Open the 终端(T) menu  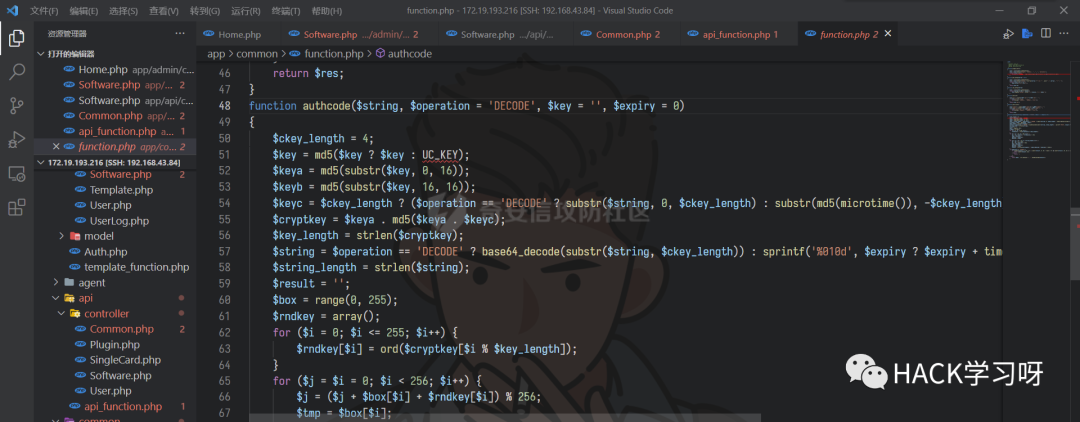tap(285, 11)
